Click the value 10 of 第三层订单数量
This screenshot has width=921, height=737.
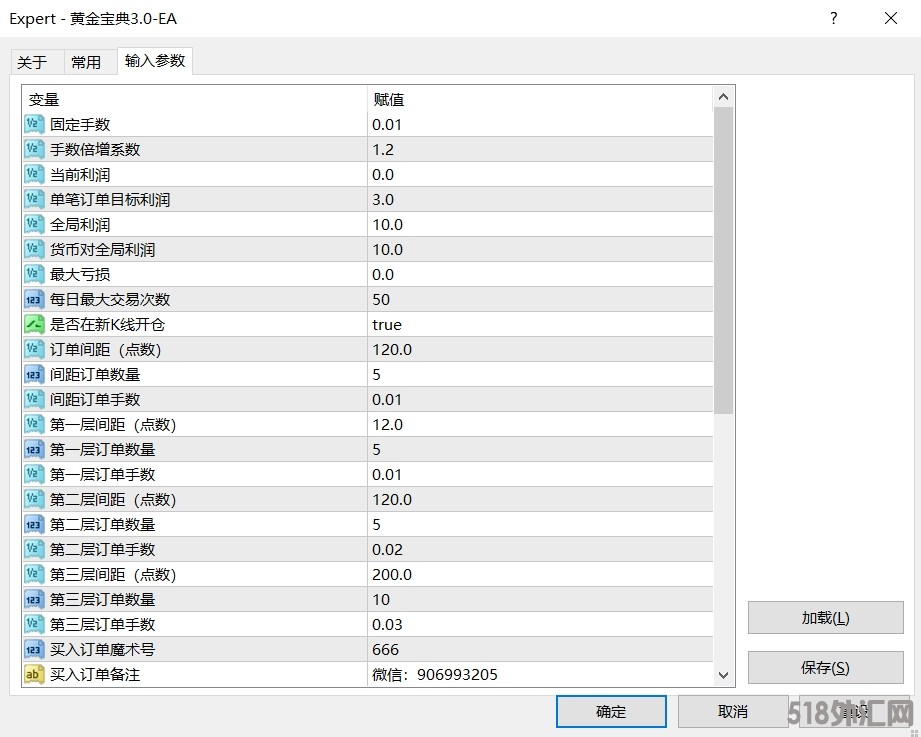540,600
